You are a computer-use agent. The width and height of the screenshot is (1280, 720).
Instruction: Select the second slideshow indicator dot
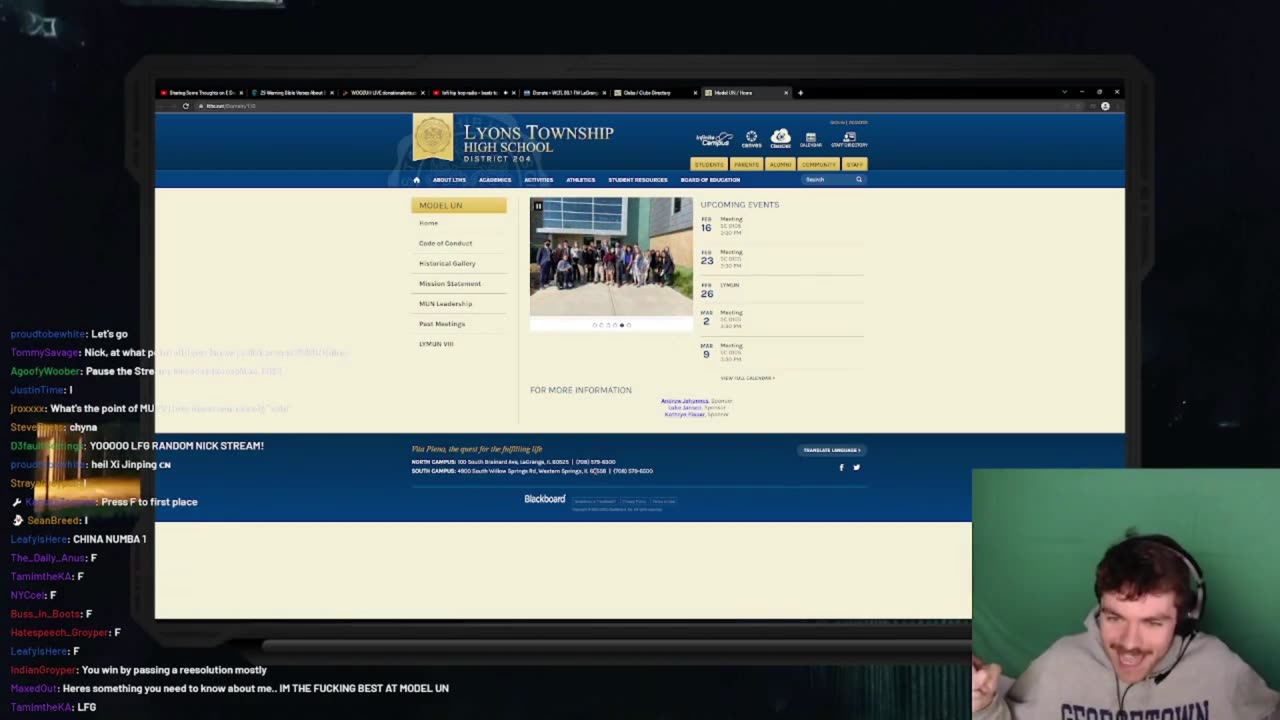click(601, 325)
